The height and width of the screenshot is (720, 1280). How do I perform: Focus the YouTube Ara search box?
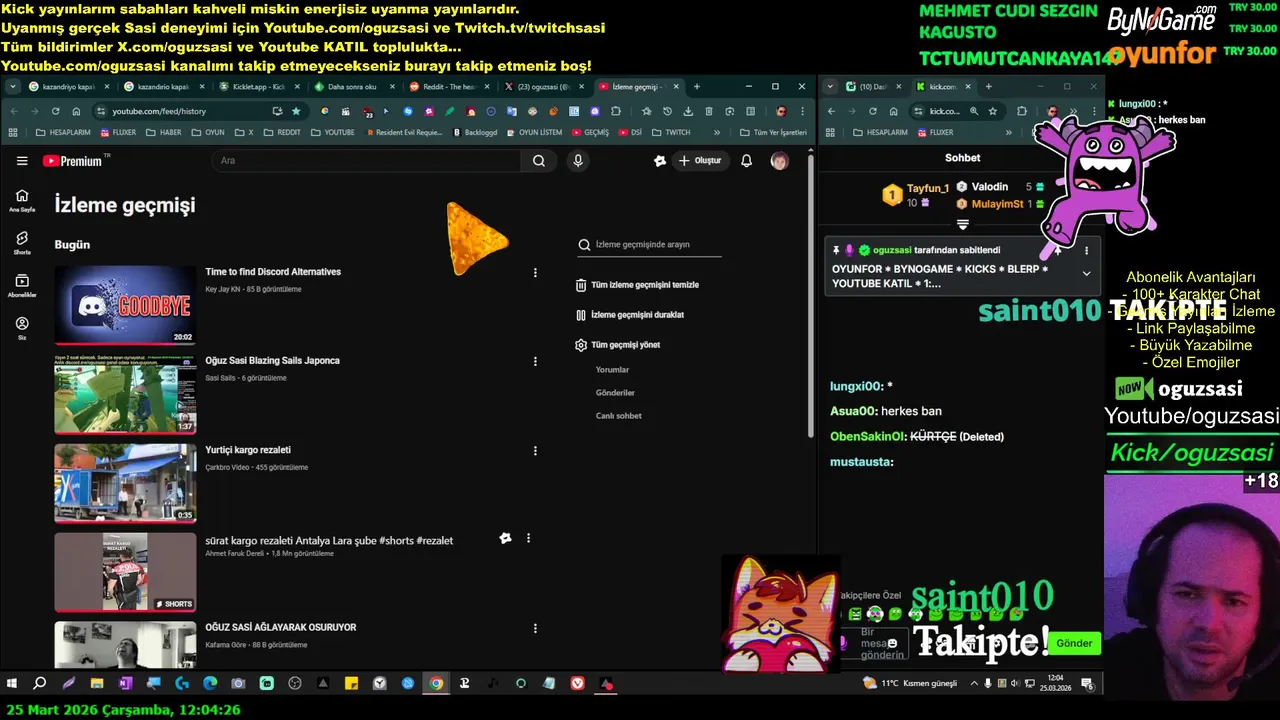pyautogui.click(x=366, y=161)
